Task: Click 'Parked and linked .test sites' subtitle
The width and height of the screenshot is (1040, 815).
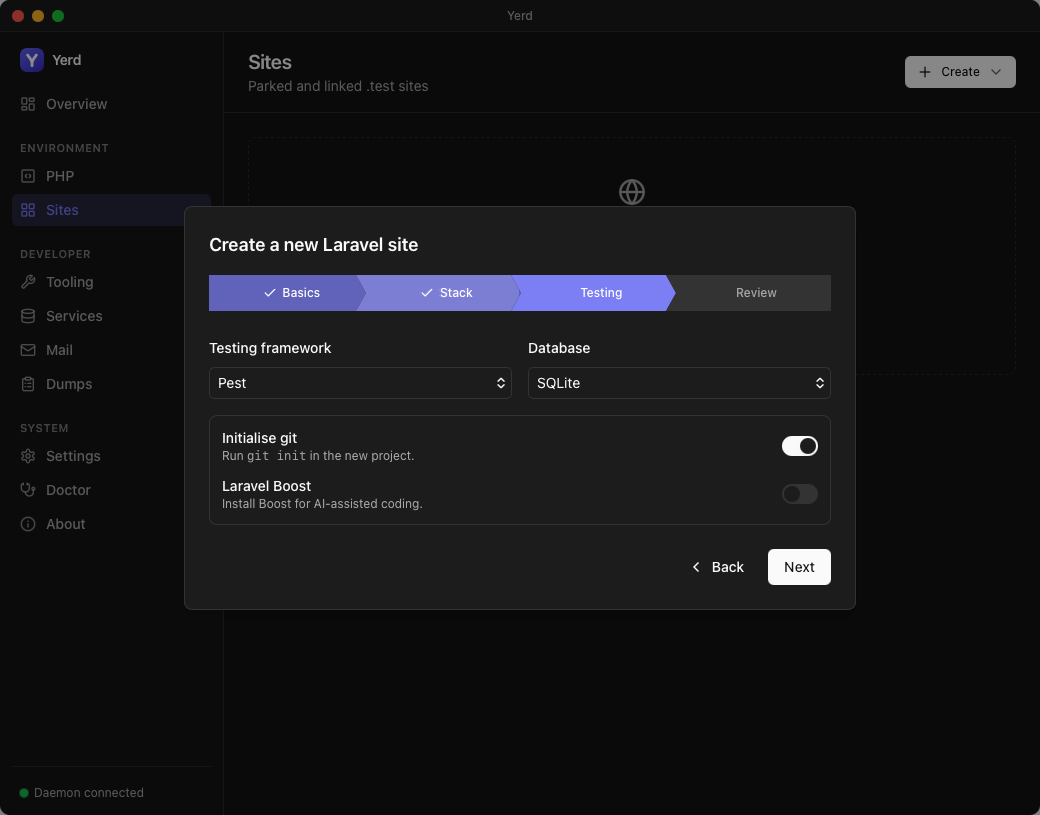Action: pos(338,86)
